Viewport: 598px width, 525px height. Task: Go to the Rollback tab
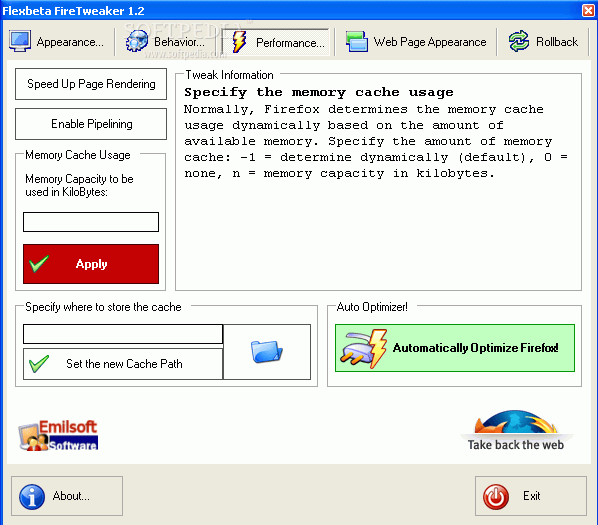(543, 42)
